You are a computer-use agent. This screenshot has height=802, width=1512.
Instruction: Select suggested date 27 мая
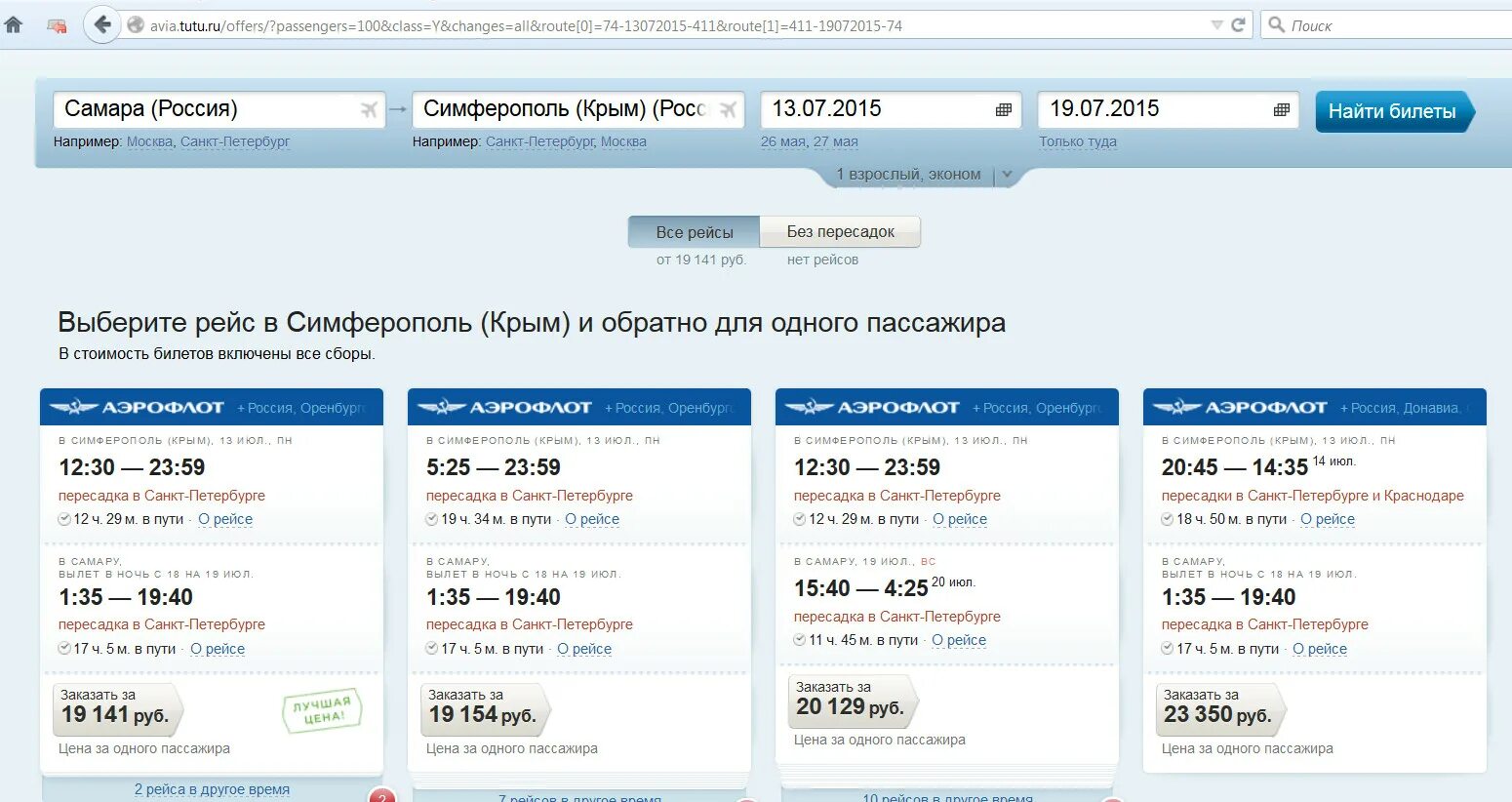coord(835,141)
